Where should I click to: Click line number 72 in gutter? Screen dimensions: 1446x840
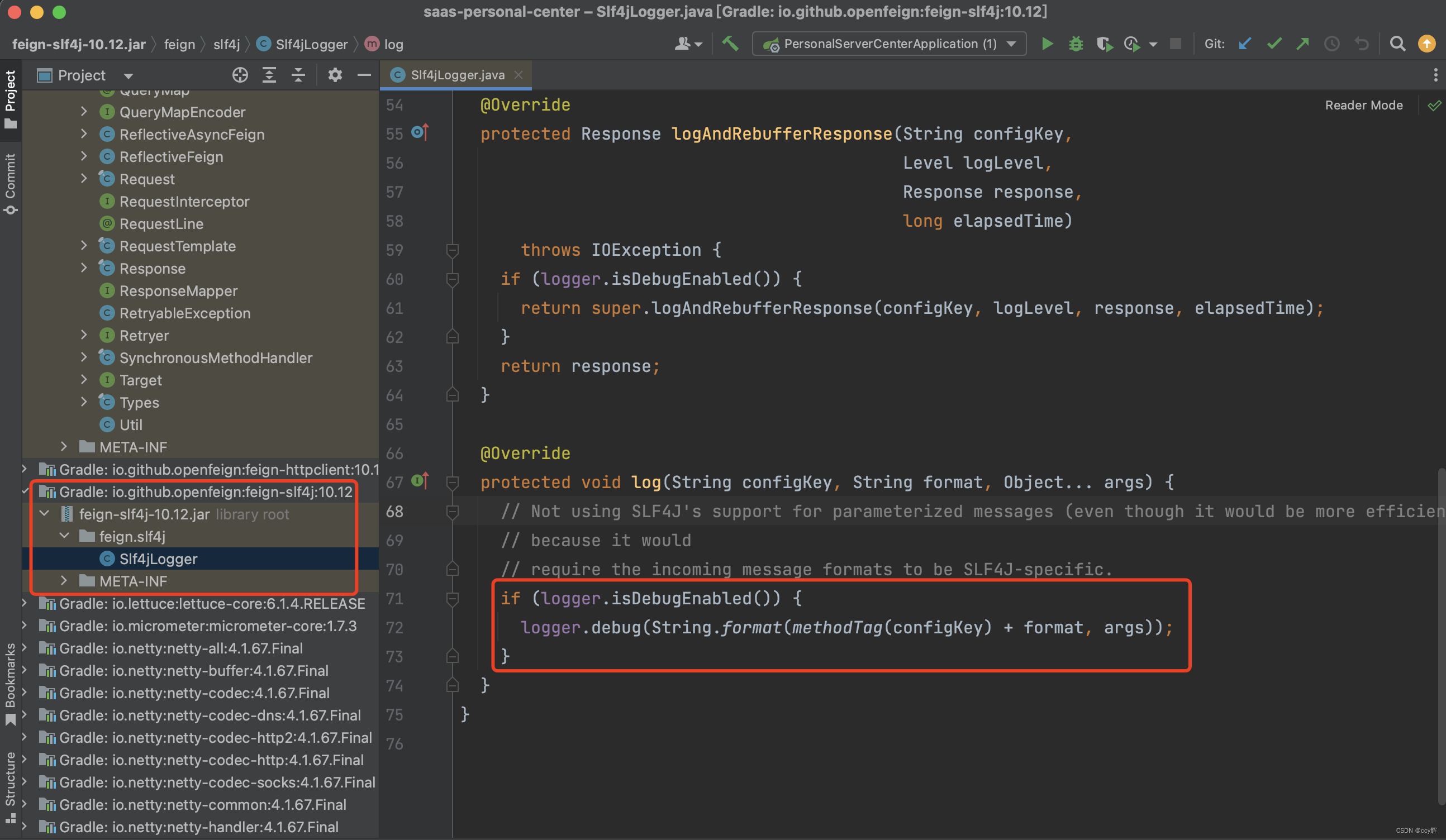coord(394,628)
